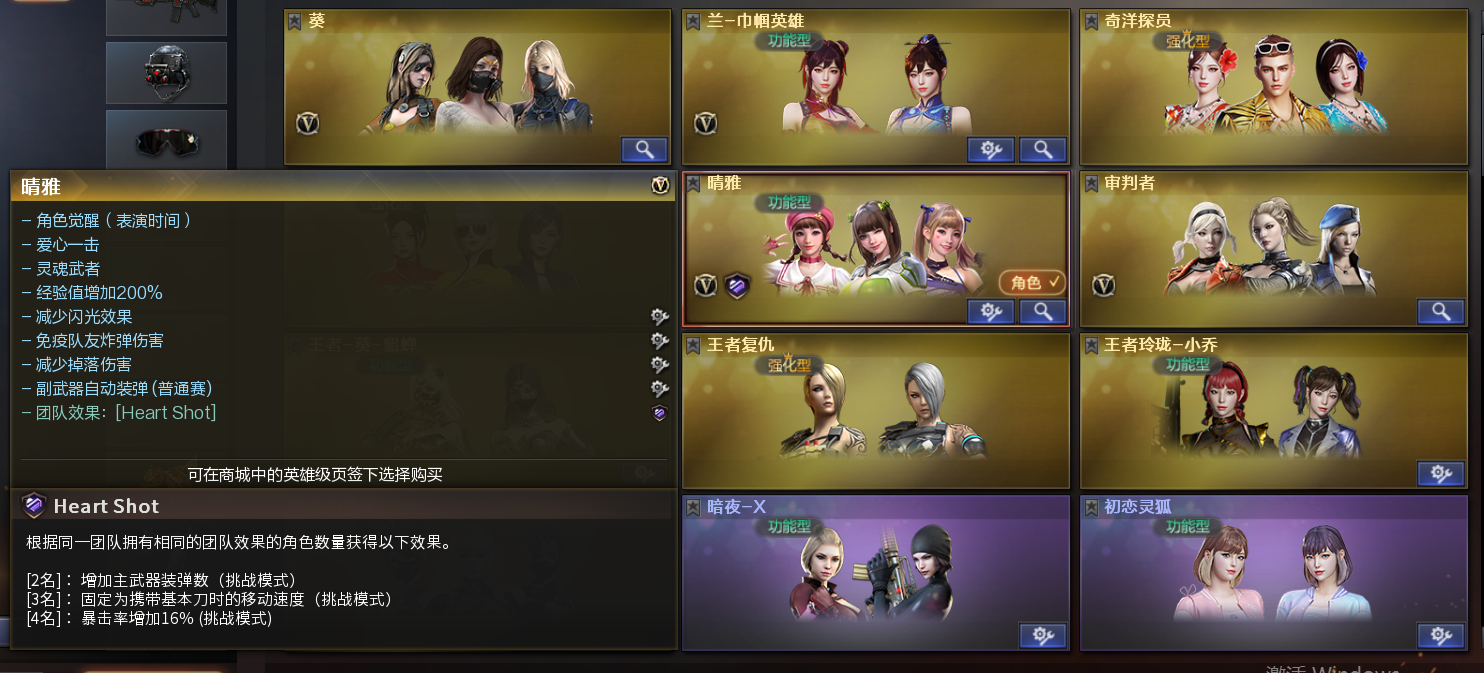Click the magnifier icon on 兰-巾帼英雄 card
This screenshot has width=1484, height=673.
[x=1043, y=150]
